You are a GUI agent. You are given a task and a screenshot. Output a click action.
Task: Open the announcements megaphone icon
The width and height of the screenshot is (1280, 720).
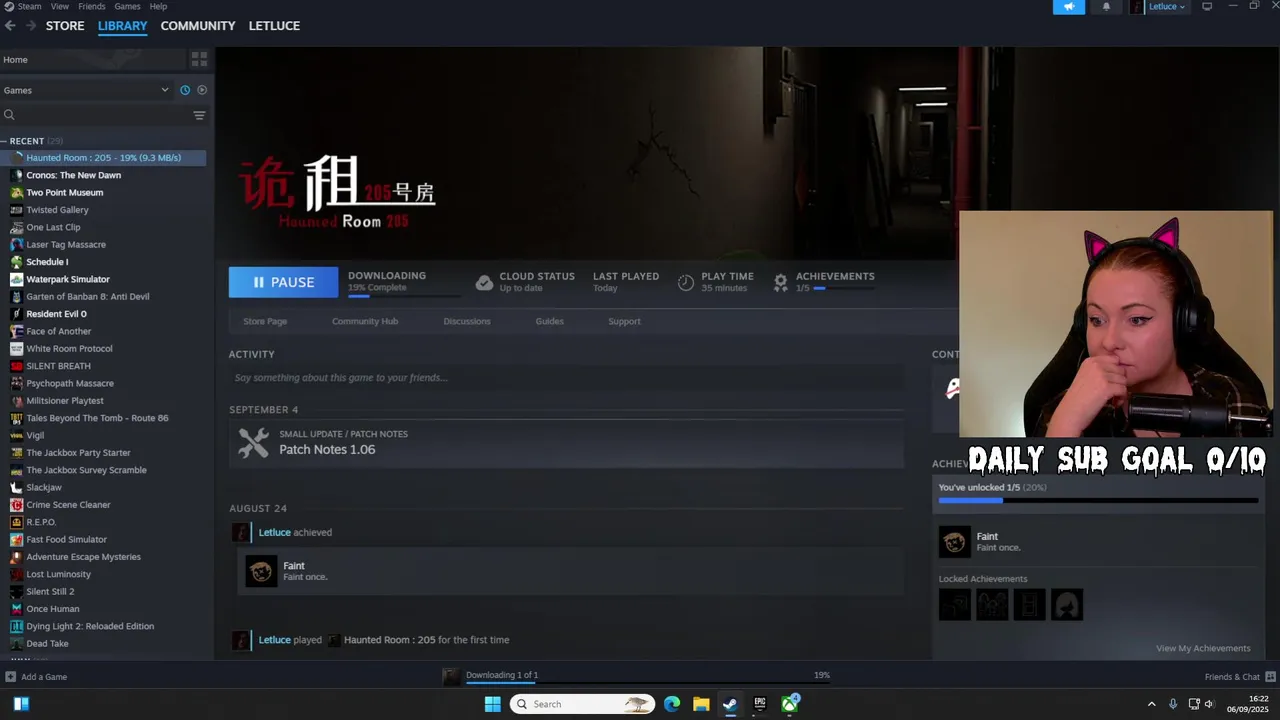coord(1068,7)
